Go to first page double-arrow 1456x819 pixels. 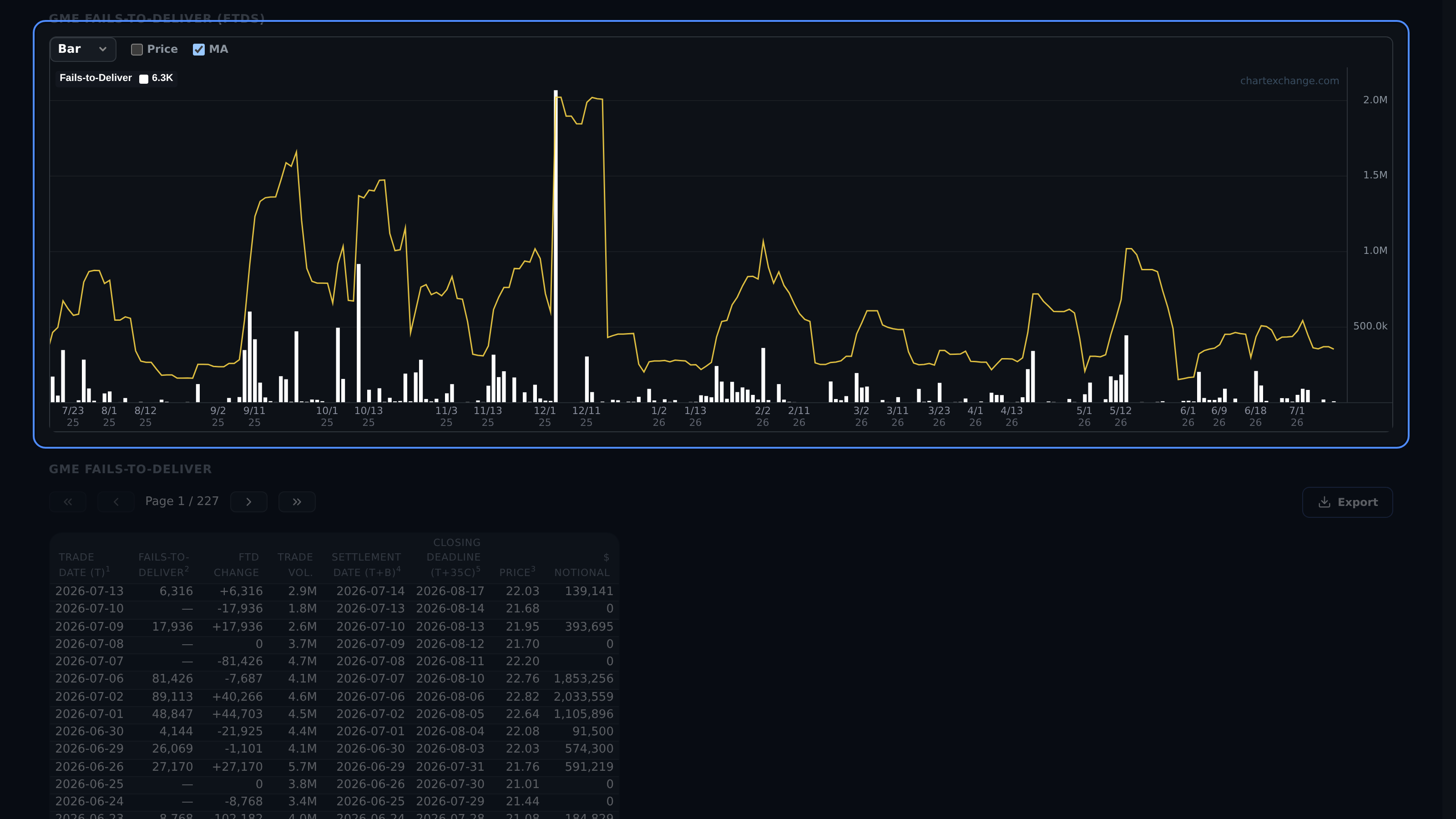point(68,501)
